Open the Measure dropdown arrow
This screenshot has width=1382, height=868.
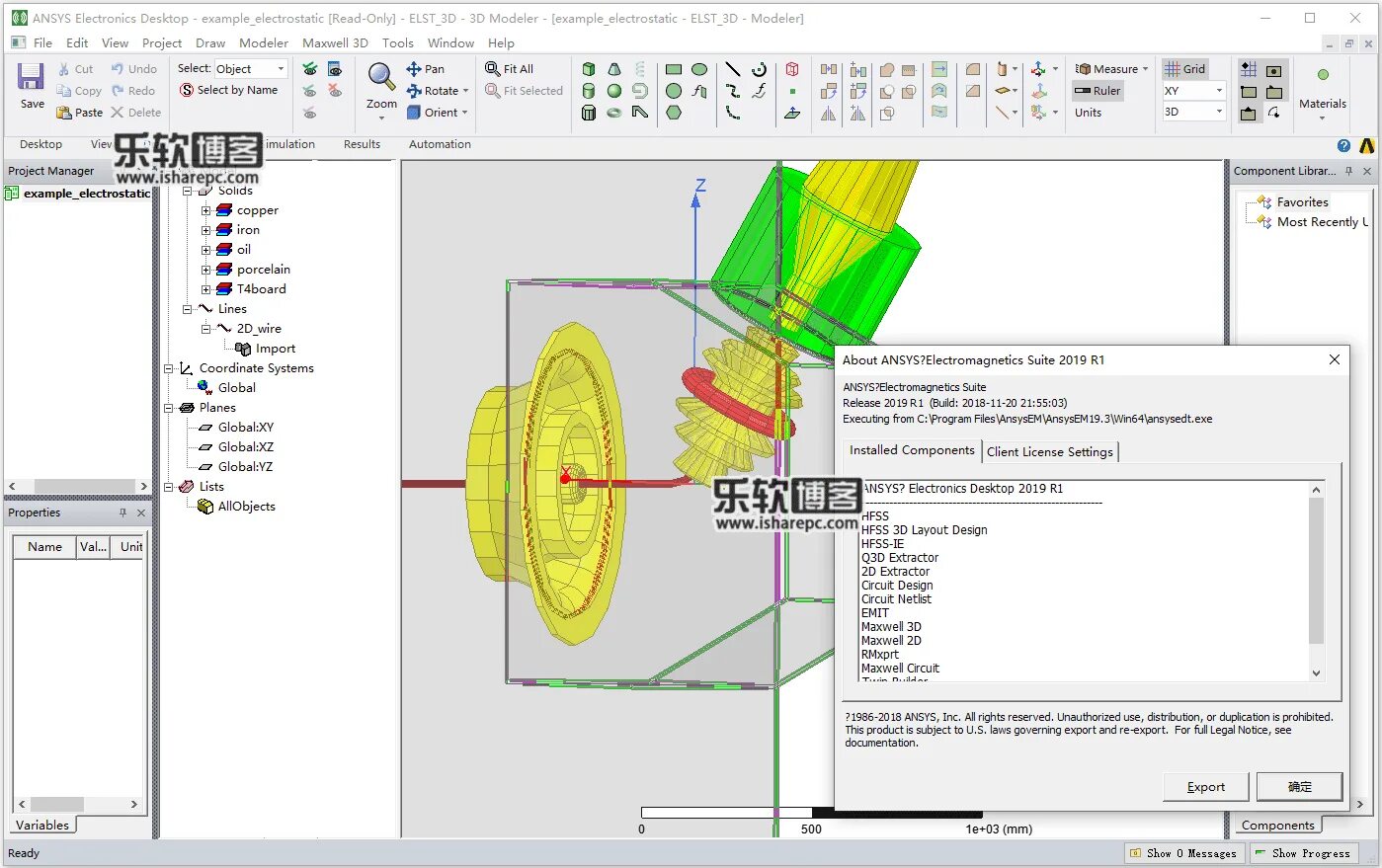tap(1145, 69)
